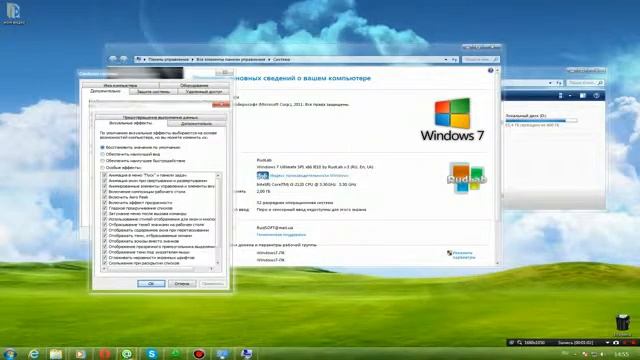Screen dimensions: 640x360
Task: Click 'Изменить параметры' link
Action: coord(464,255)
